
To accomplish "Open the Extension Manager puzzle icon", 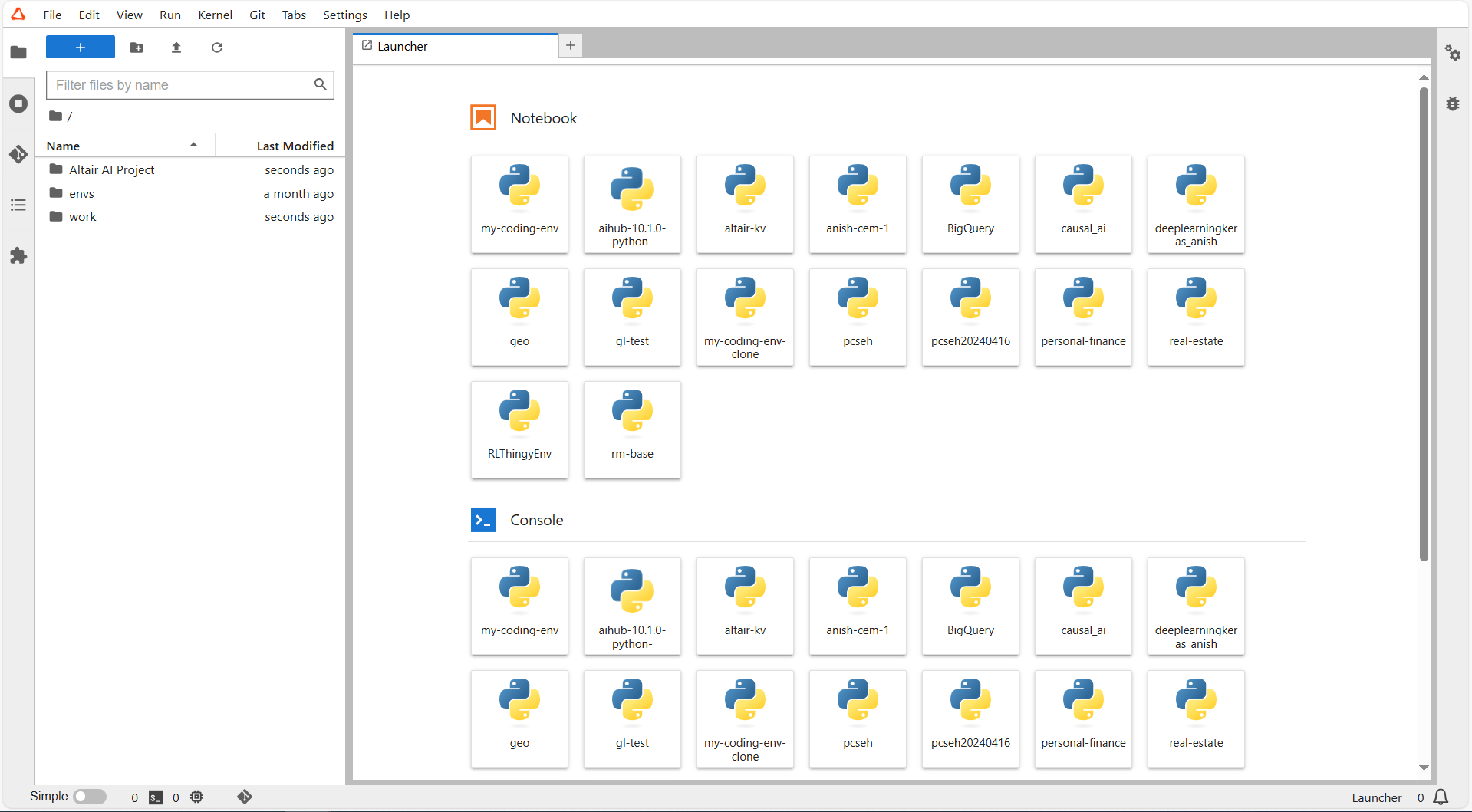I will point(18,256).
